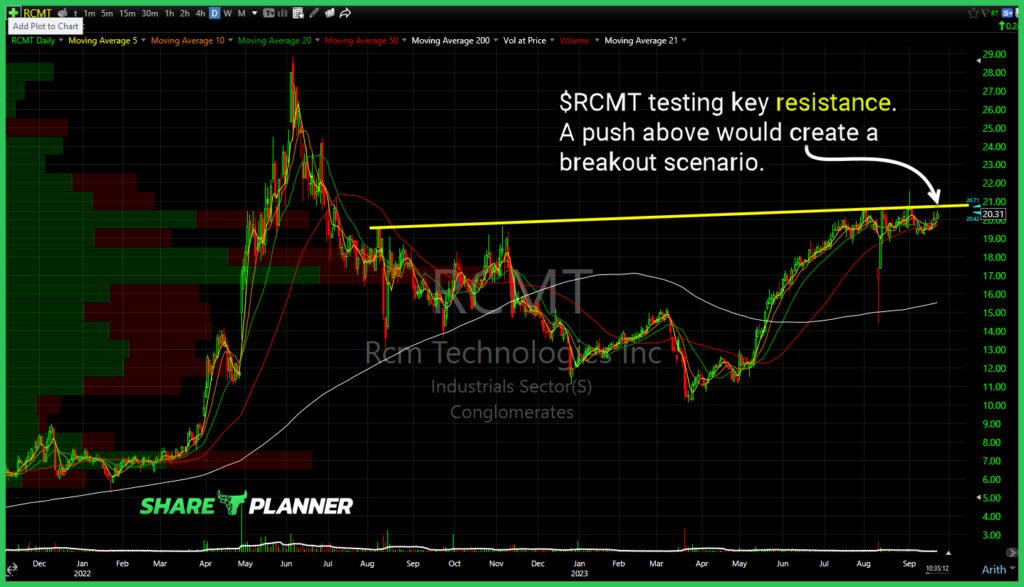Click the bar chart type icon
The image size is (1024, 587).
[x=283, y=13]
